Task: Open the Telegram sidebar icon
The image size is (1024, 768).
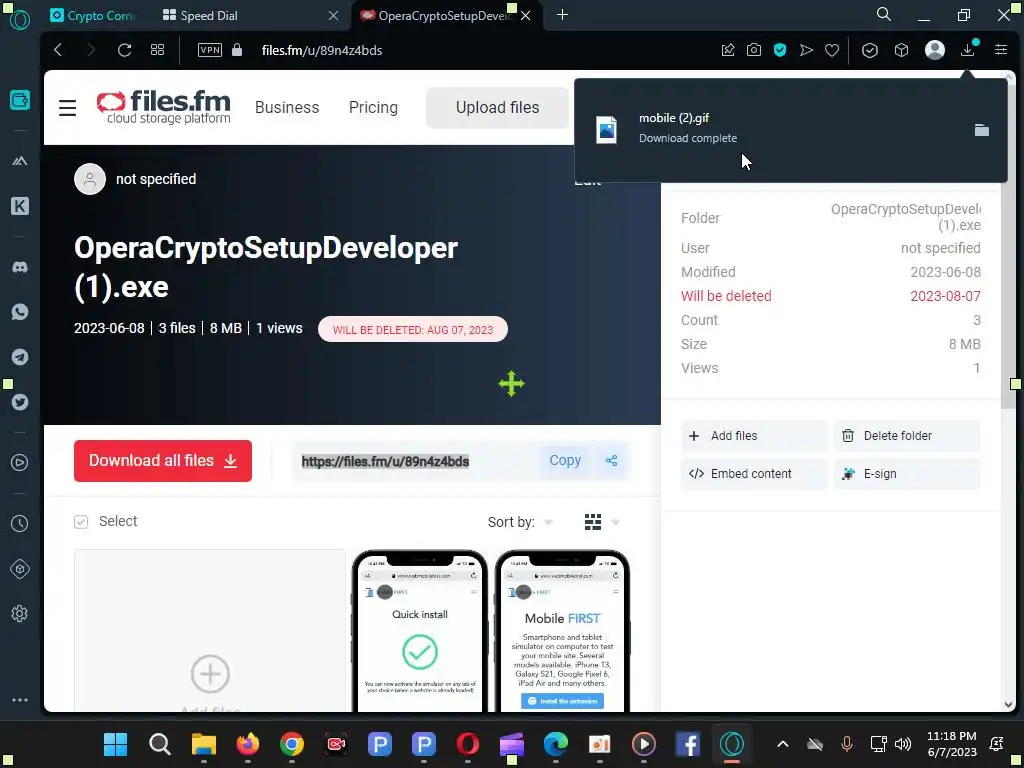Action: (20, 357)
